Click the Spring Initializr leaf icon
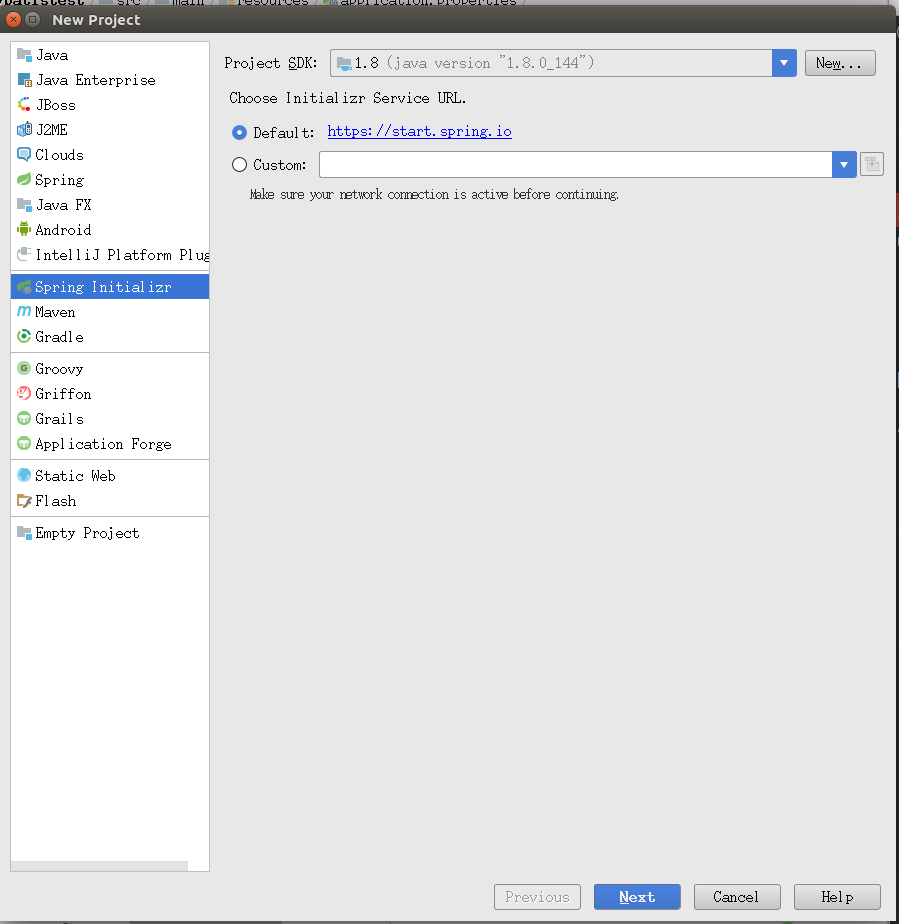This screenshot has height=924, width=899. click(24, 286)
